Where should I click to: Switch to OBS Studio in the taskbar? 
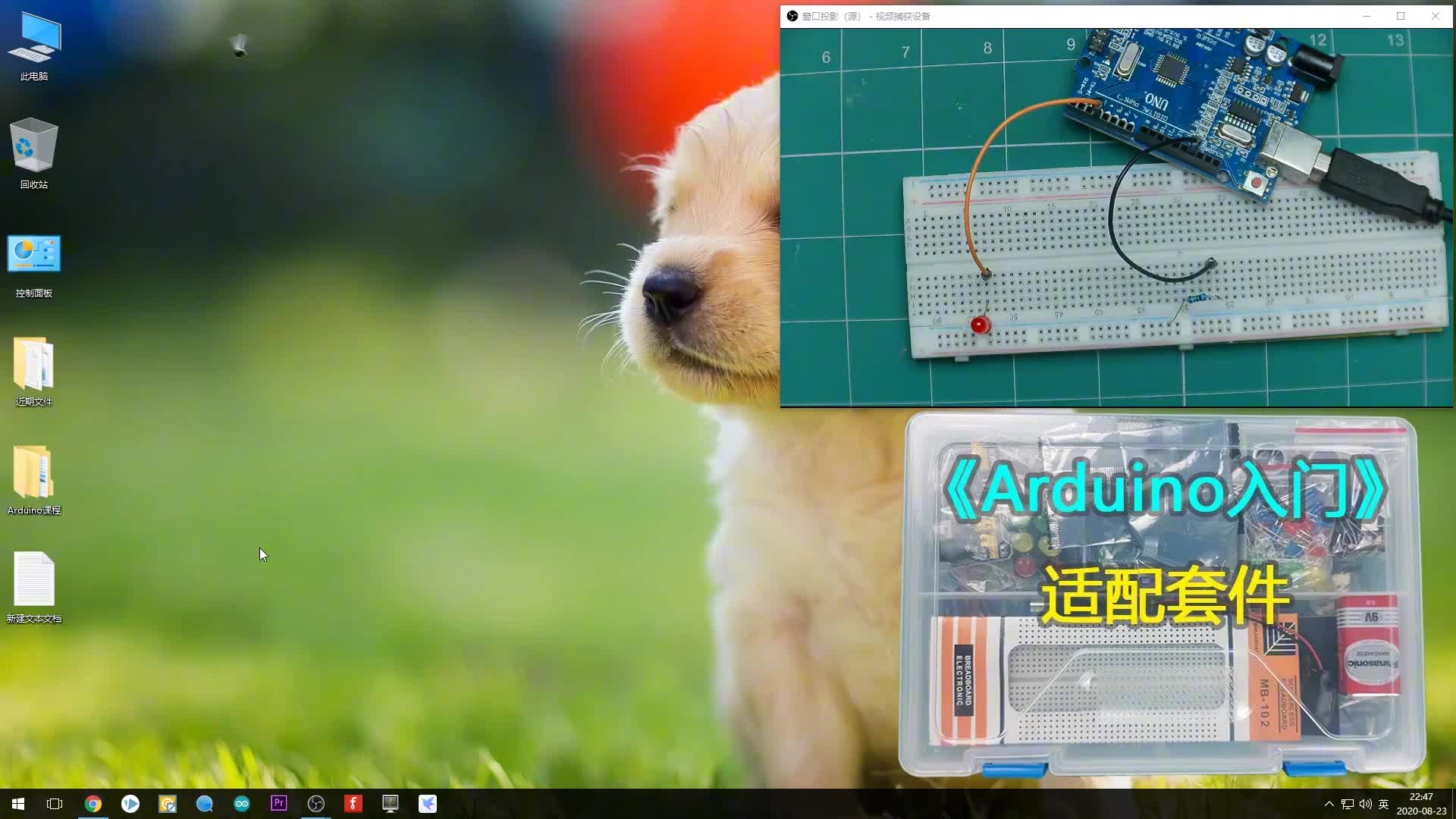point(316,804)
